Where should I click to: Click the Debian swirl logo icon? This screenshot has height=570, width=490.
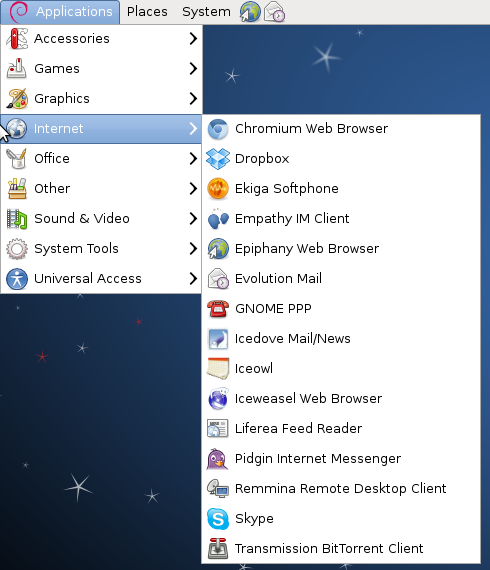point(18,11)
